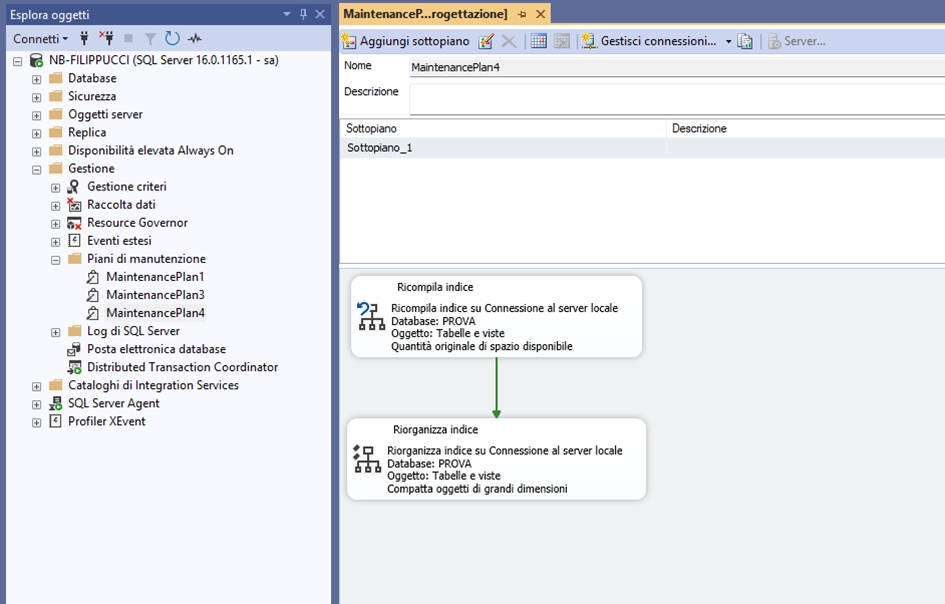Select the Riorganizza indice task box
Viewport: 945px width, 604px height.
[496, 459]
